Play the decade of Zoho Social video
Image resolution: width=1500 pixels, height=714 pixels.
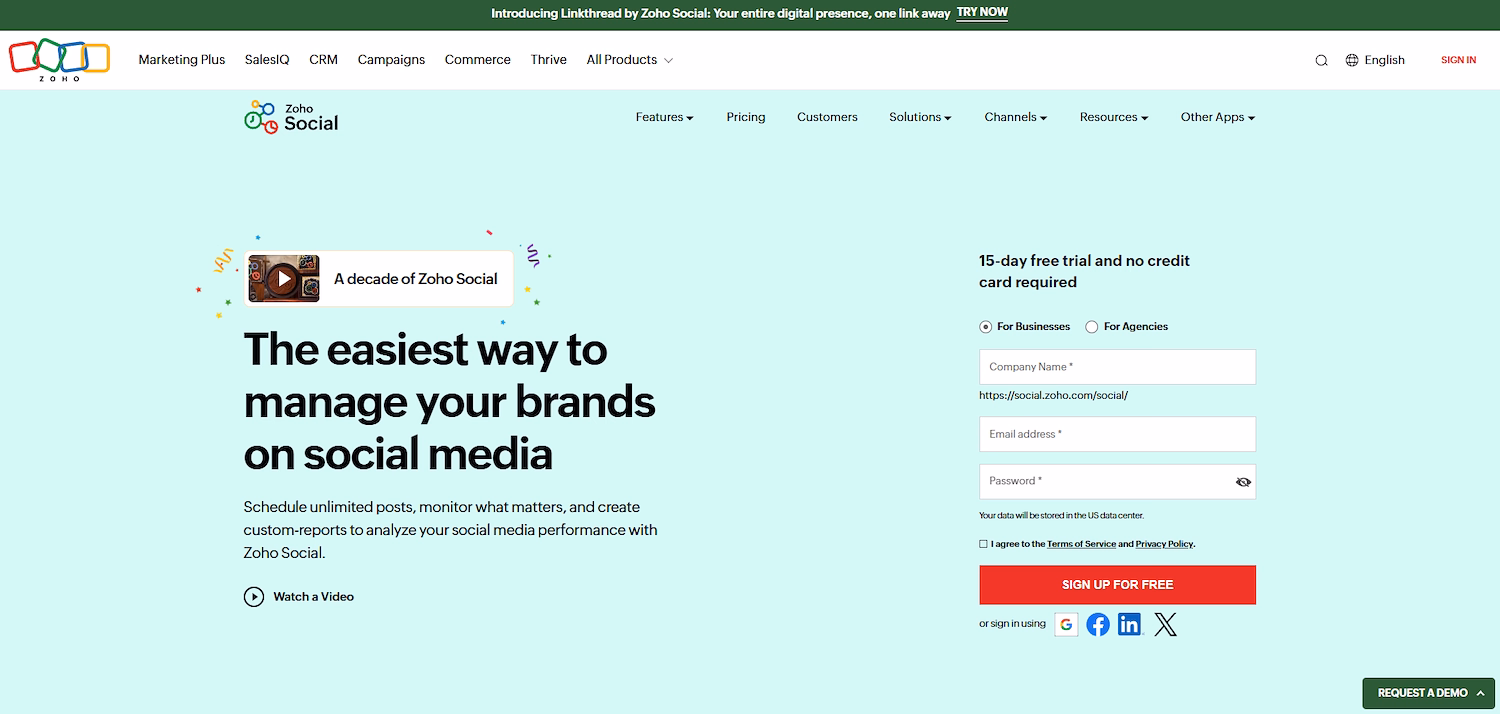tap(283, 278)
